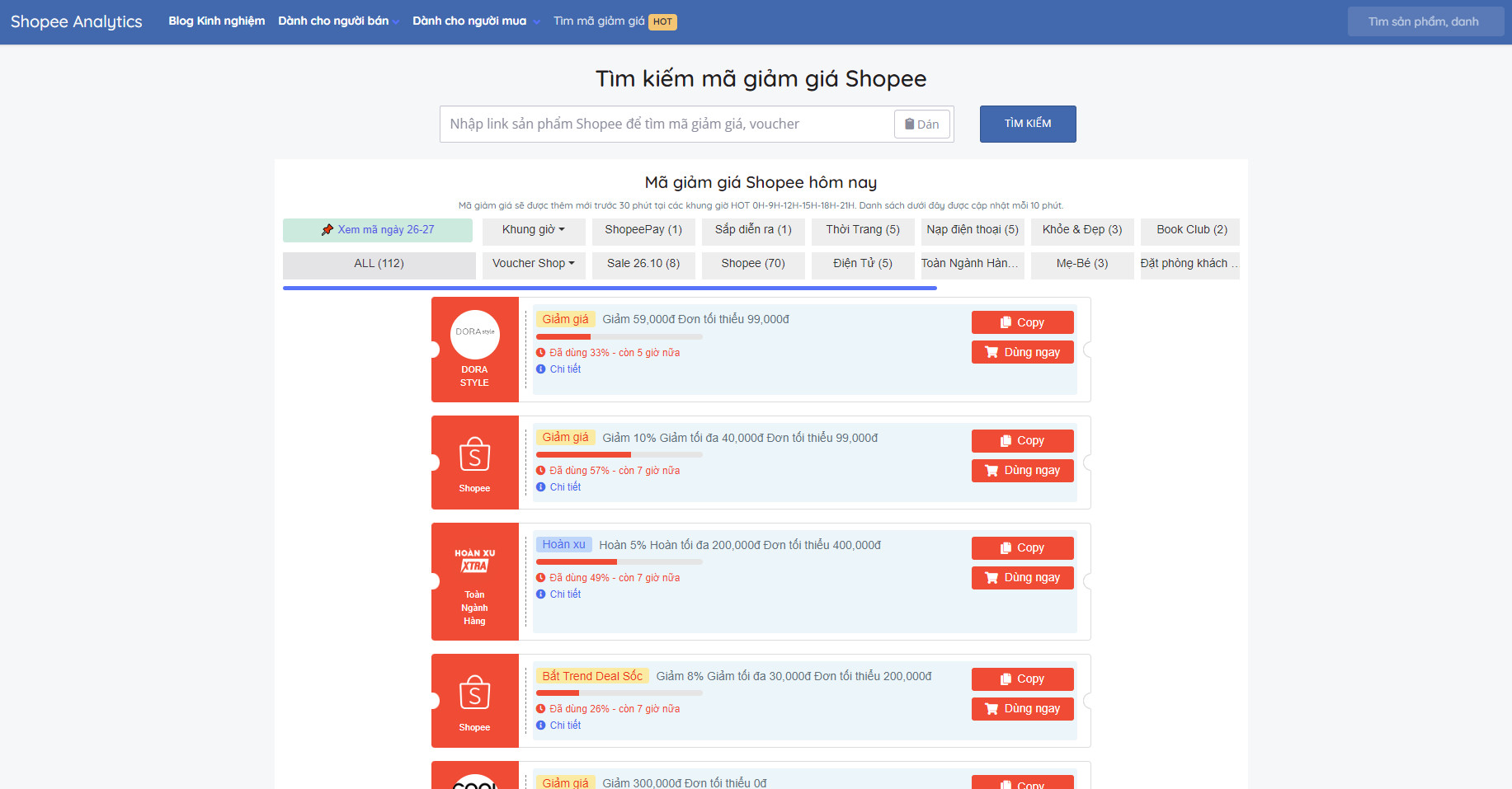This screenshot has width=1512, height=789.
Task: Click clock icon next to Đã dùng 49%
Action: 541,578
